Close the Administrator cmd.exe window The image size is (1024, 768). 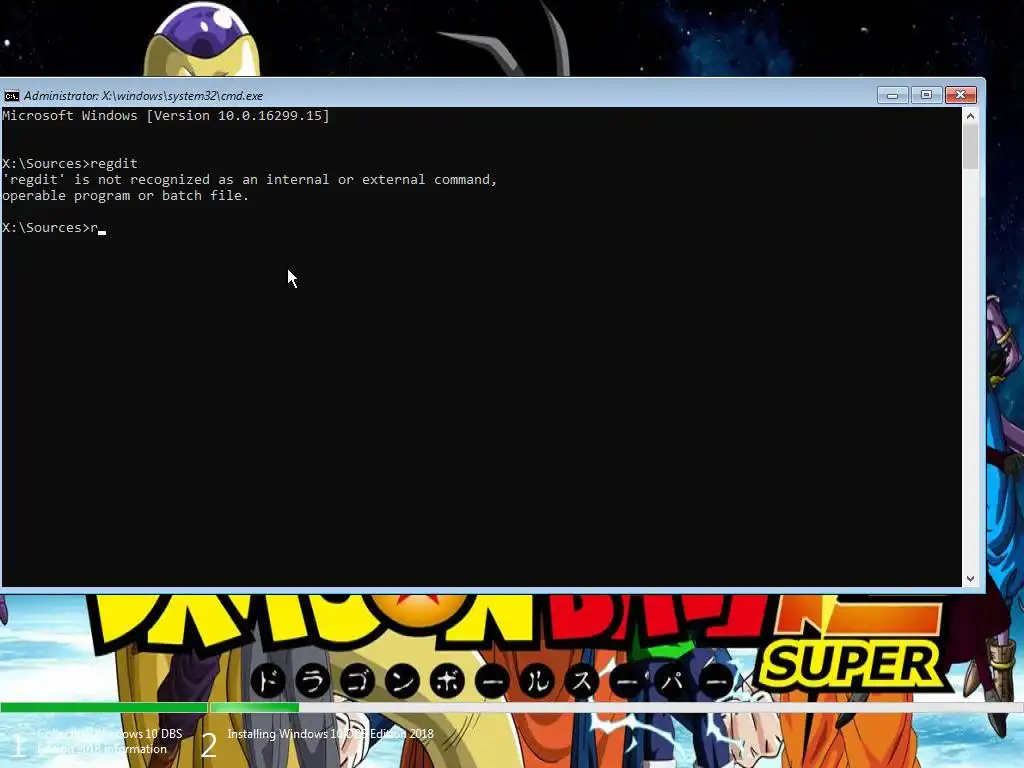pos(961,95)
